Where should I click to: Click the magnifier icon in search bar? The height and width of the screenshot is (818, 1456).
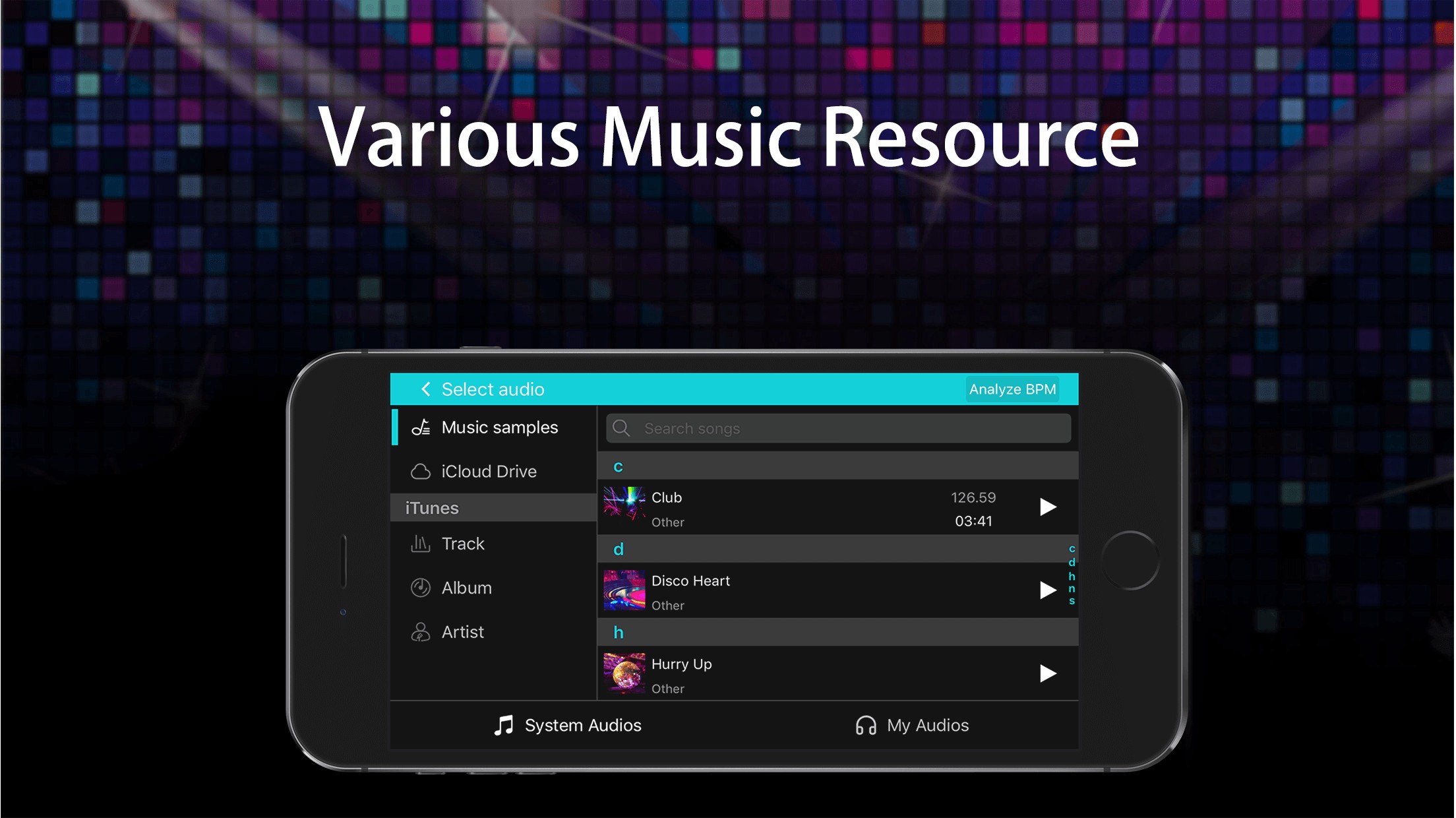[x=621, y=429]
